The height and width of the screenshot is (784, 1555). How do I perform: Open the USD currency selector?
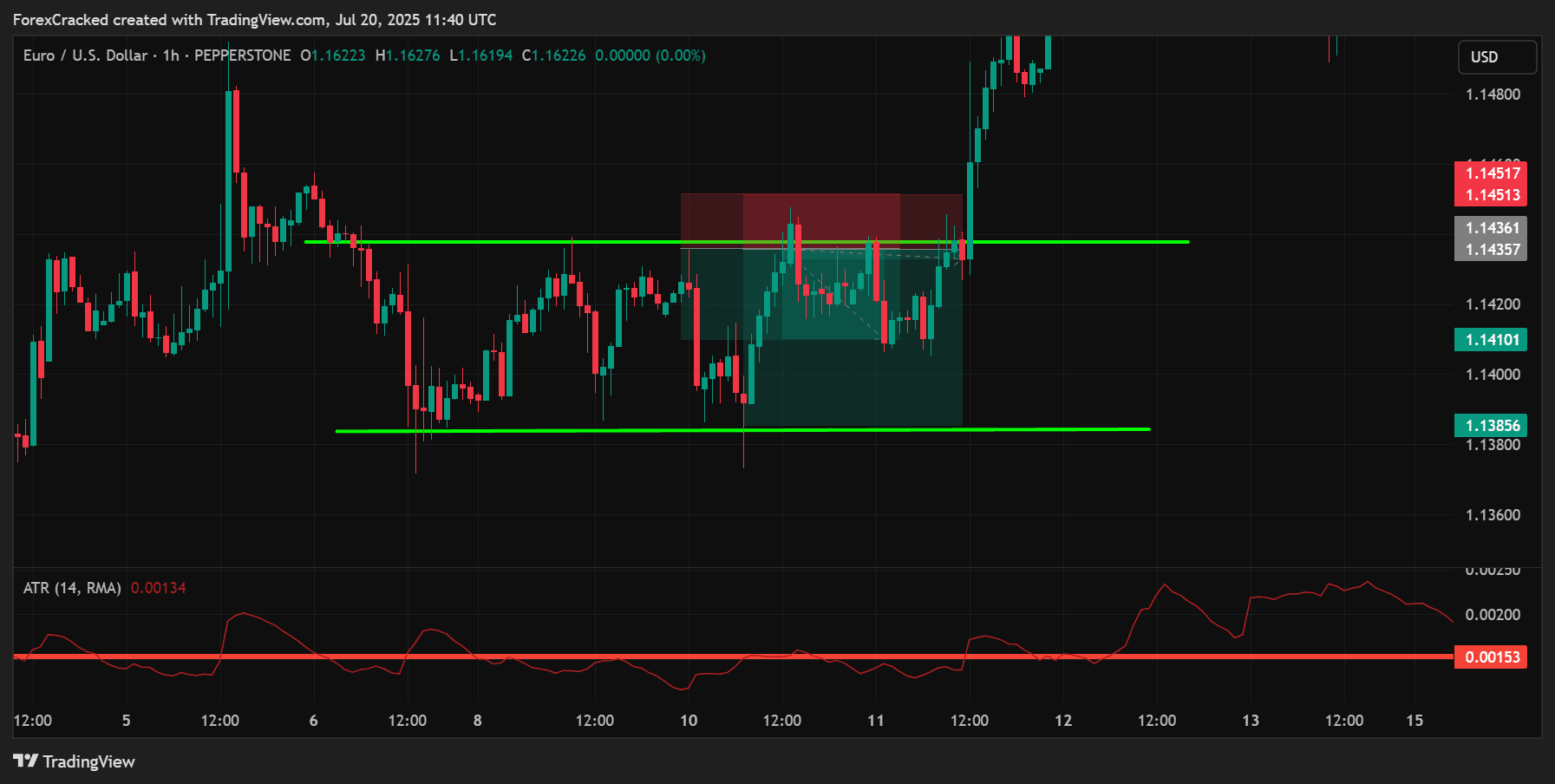(x=1496, y=57)
